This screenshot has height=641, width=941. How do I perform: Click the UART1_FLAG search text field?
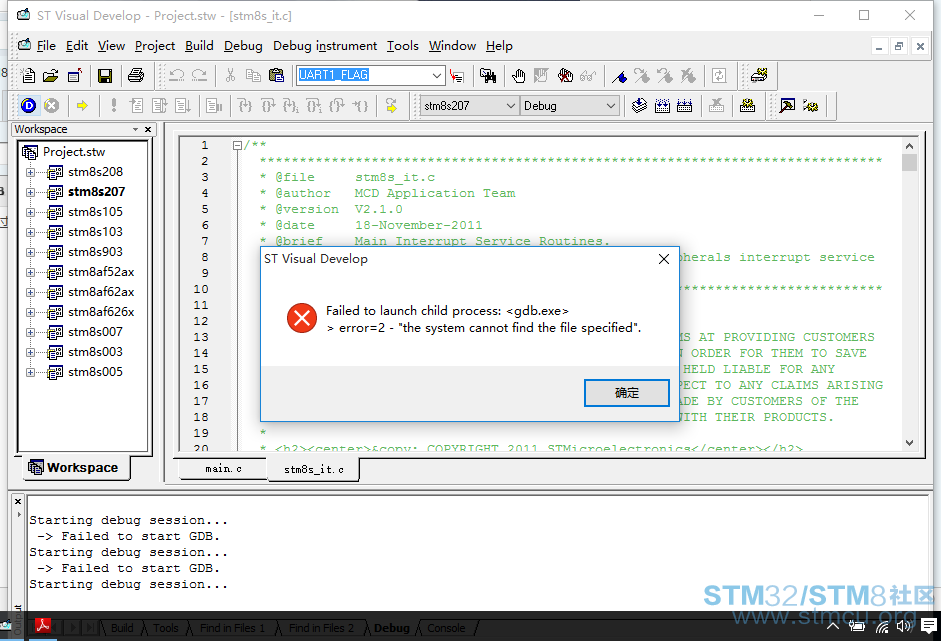363,76
